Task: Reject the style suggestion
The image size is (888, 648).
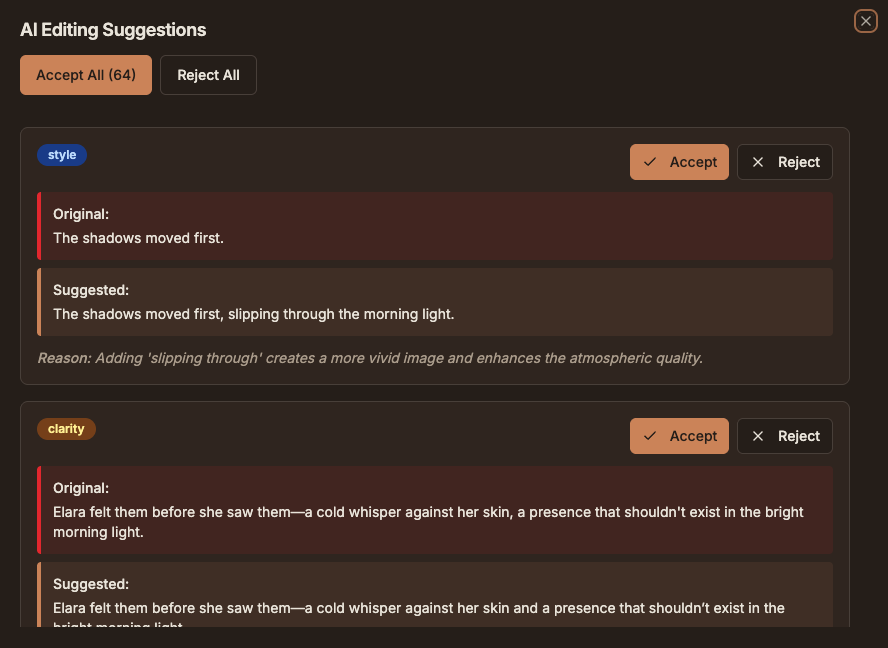Action: pyautogui.click(x=784, y=162)
